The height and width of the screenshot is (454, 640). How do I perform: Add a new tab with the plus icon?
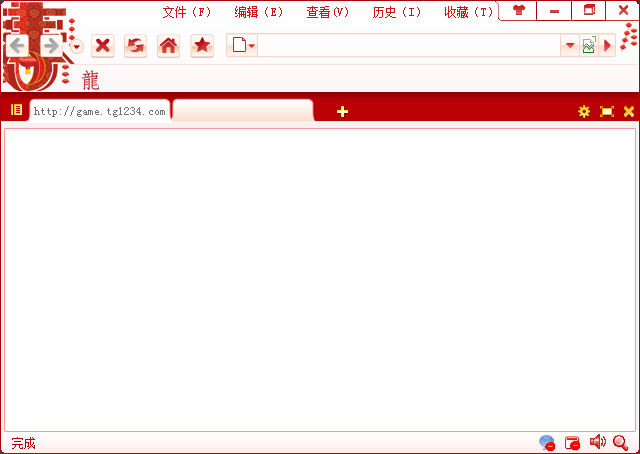coord(342,111)
